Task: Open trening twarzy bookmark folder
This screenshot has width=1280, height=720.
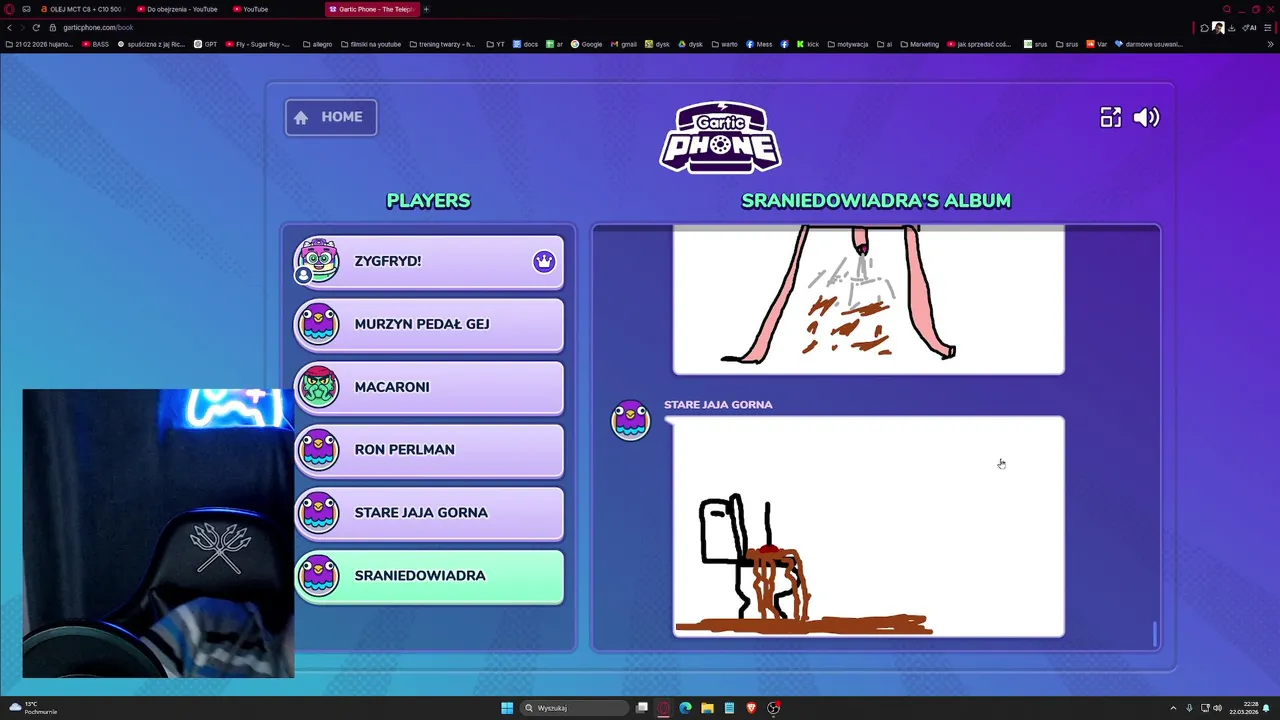Action: [442, 44]
